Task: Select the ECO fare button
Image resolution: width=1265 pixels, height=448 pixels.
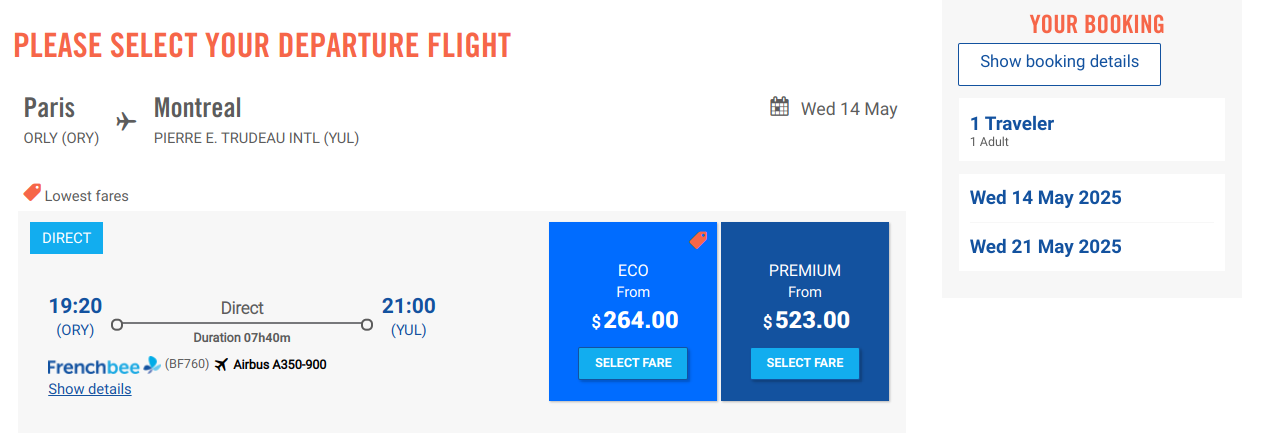Action: click(633, 363)
